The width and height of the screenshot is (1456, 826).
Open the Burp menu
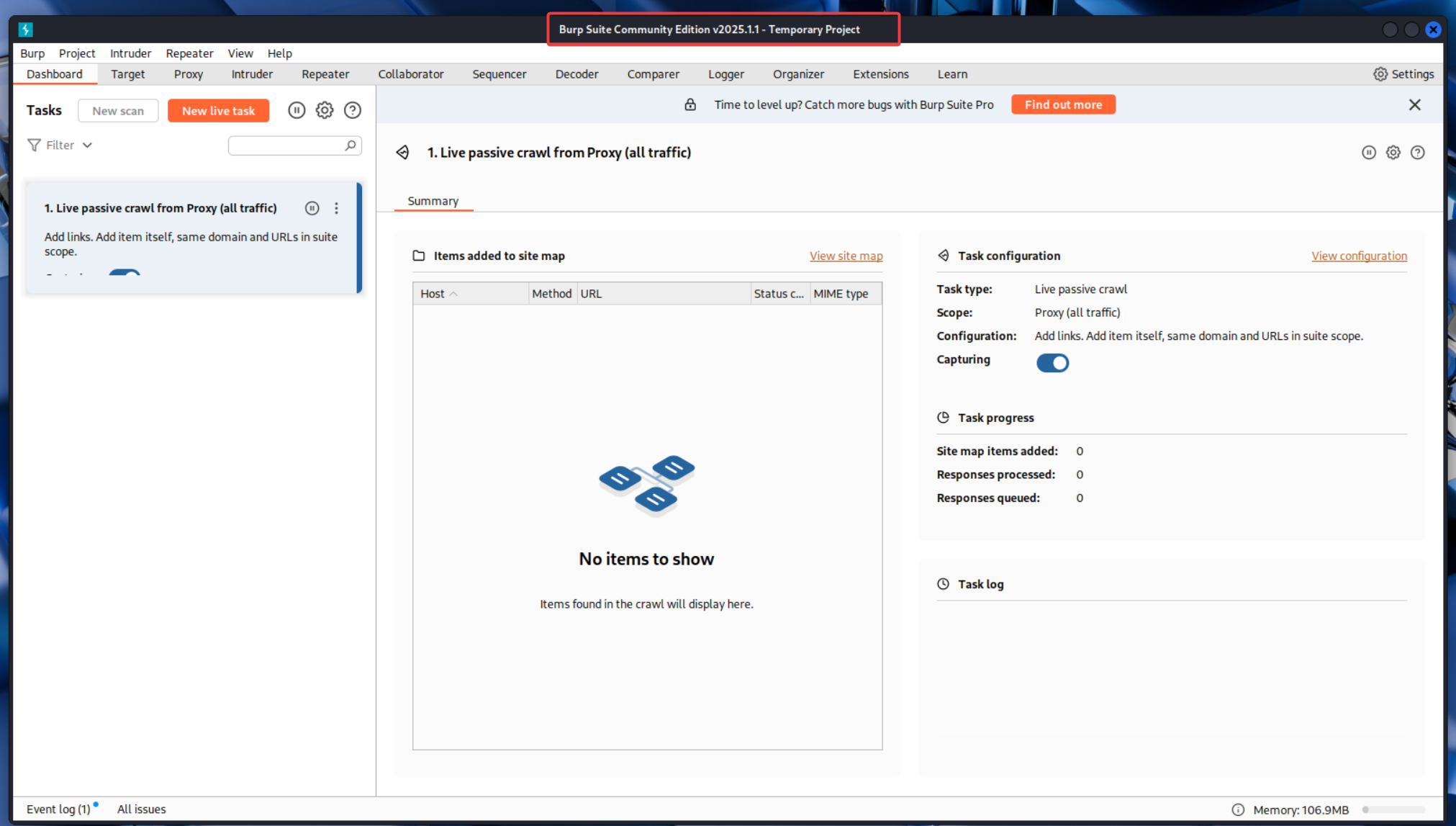pyautogui.click(x=32, y=53)
